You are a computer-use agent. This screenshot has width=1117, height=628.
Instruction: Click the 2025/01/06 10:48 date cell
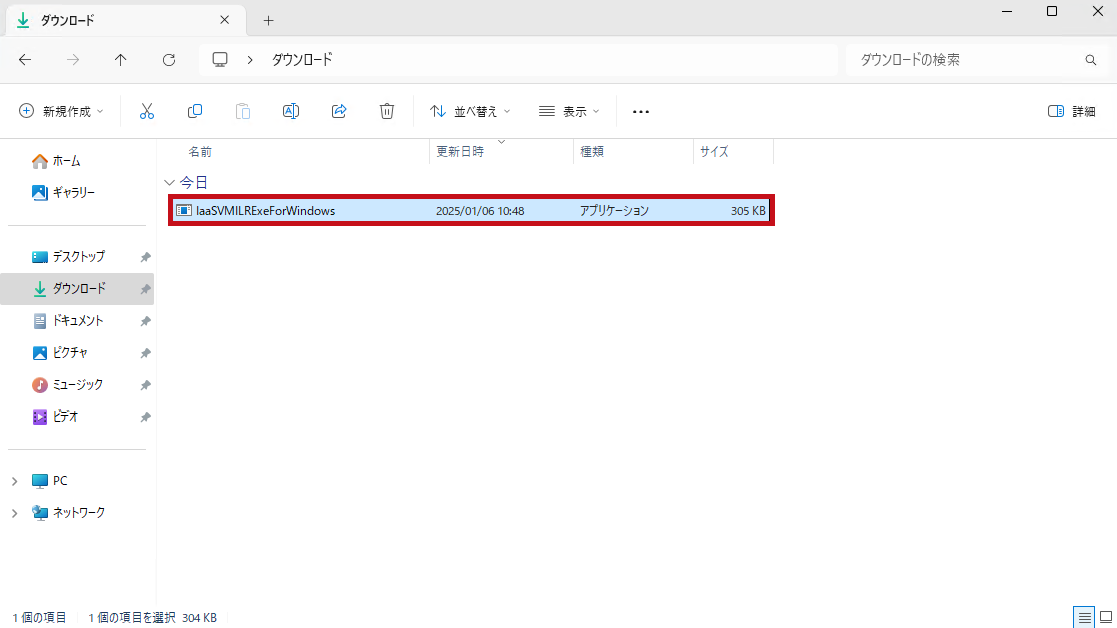(480, 211)
